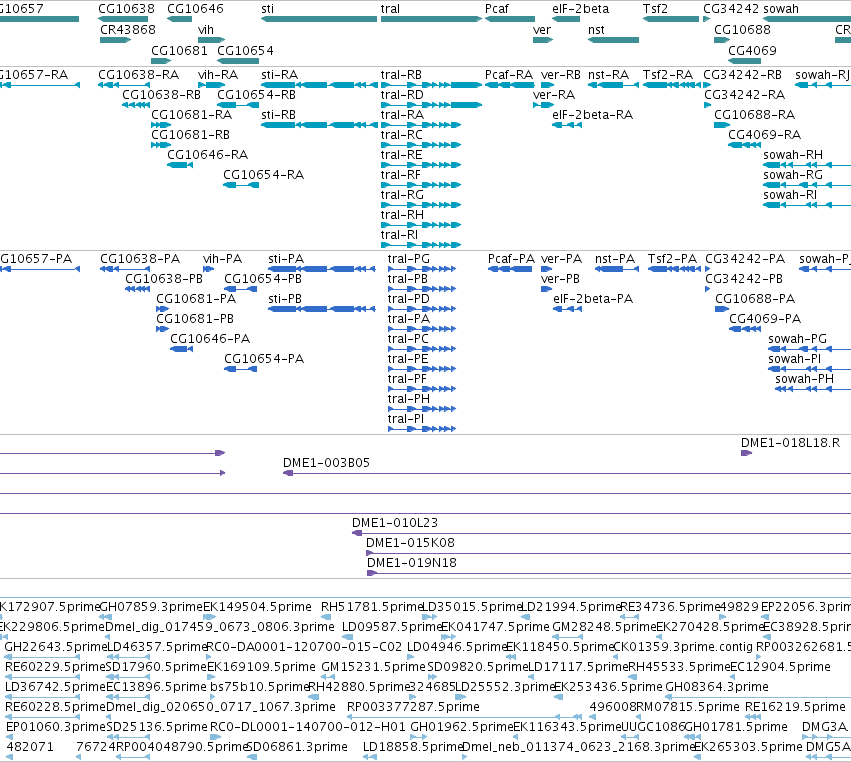Screen dimensions: 851x762
Task: Select transcript sti-RA
Action: click(x=319, y=85)
